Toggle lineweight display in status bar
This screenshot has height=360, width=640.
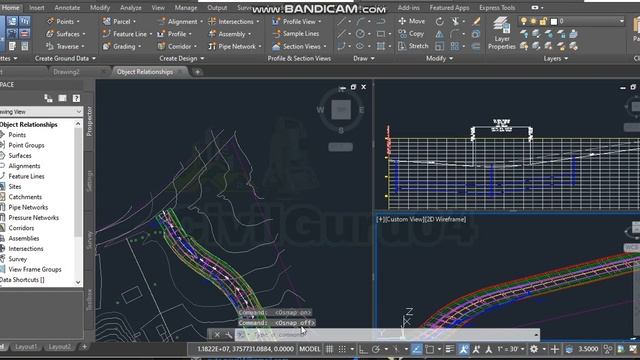[449, 349]
